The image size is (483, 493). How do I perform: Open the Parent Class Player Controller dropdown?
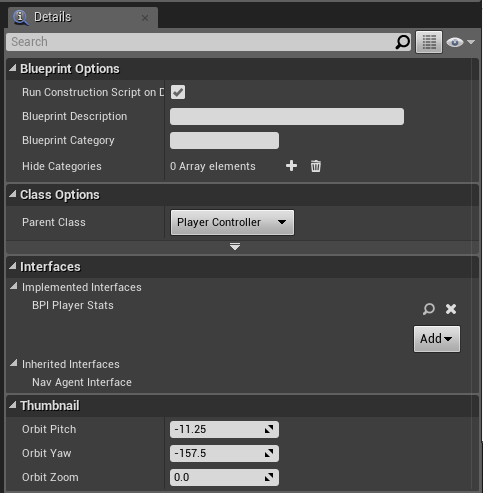point(232,222)
